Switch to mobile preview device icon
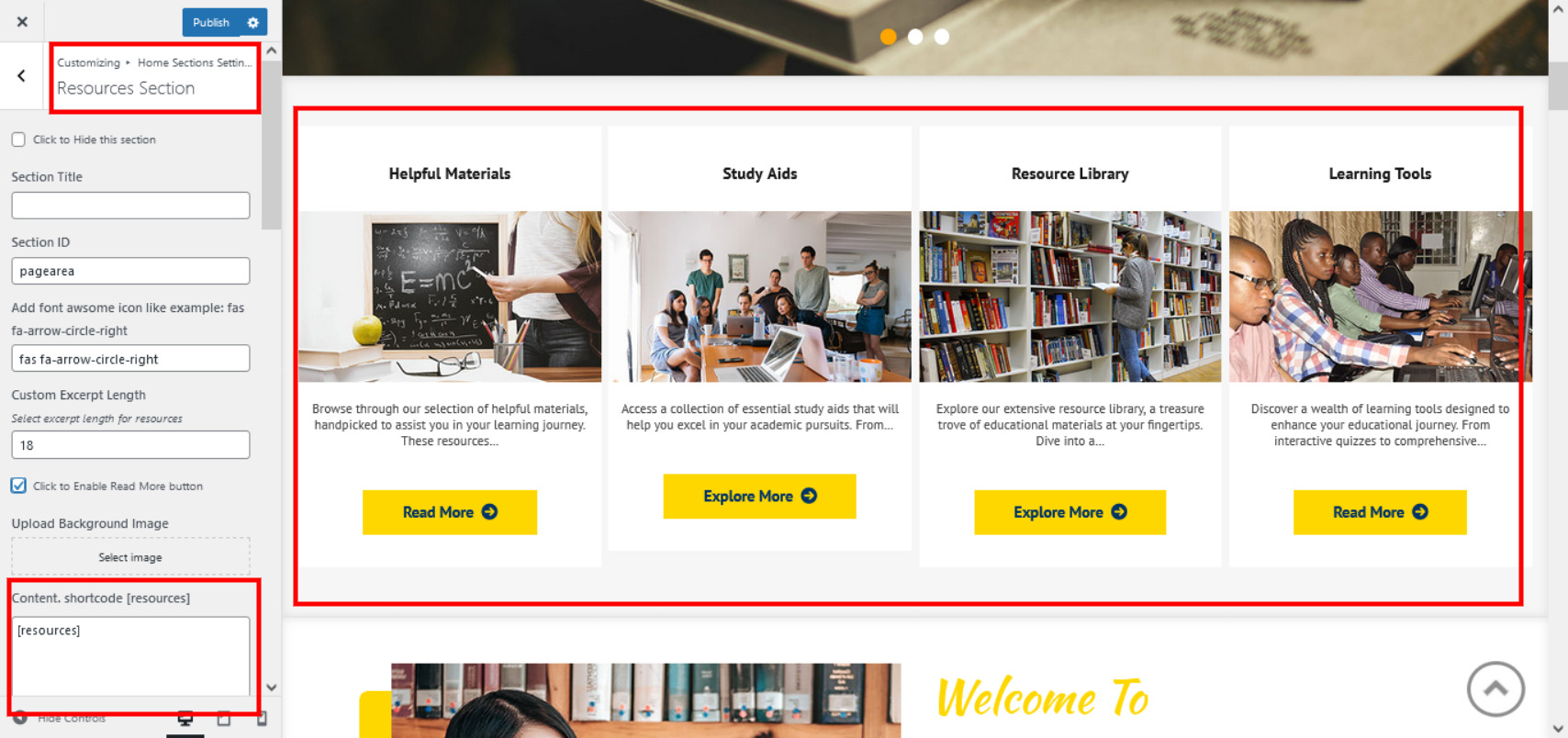Image resolution: width=1568 pixels, height=738 pixels. point(262,720)
